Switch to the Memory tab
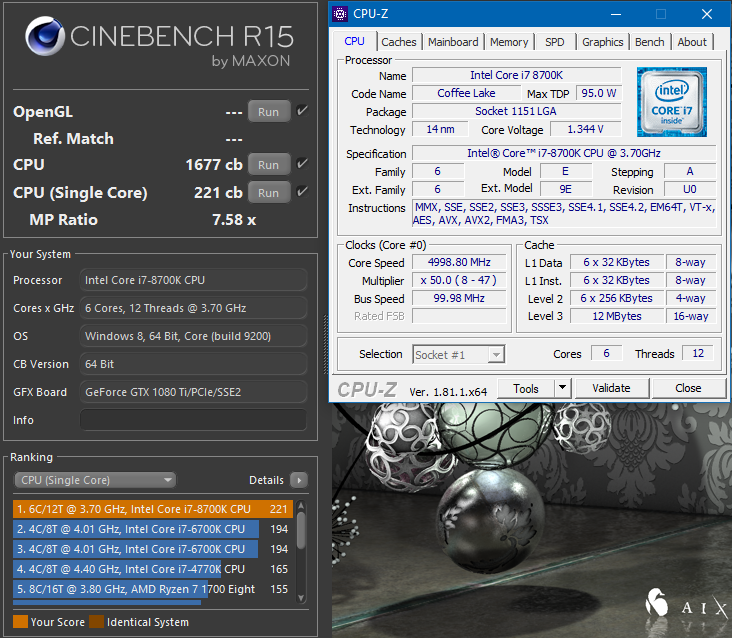The image size is (732, 638). coord(509,42)
